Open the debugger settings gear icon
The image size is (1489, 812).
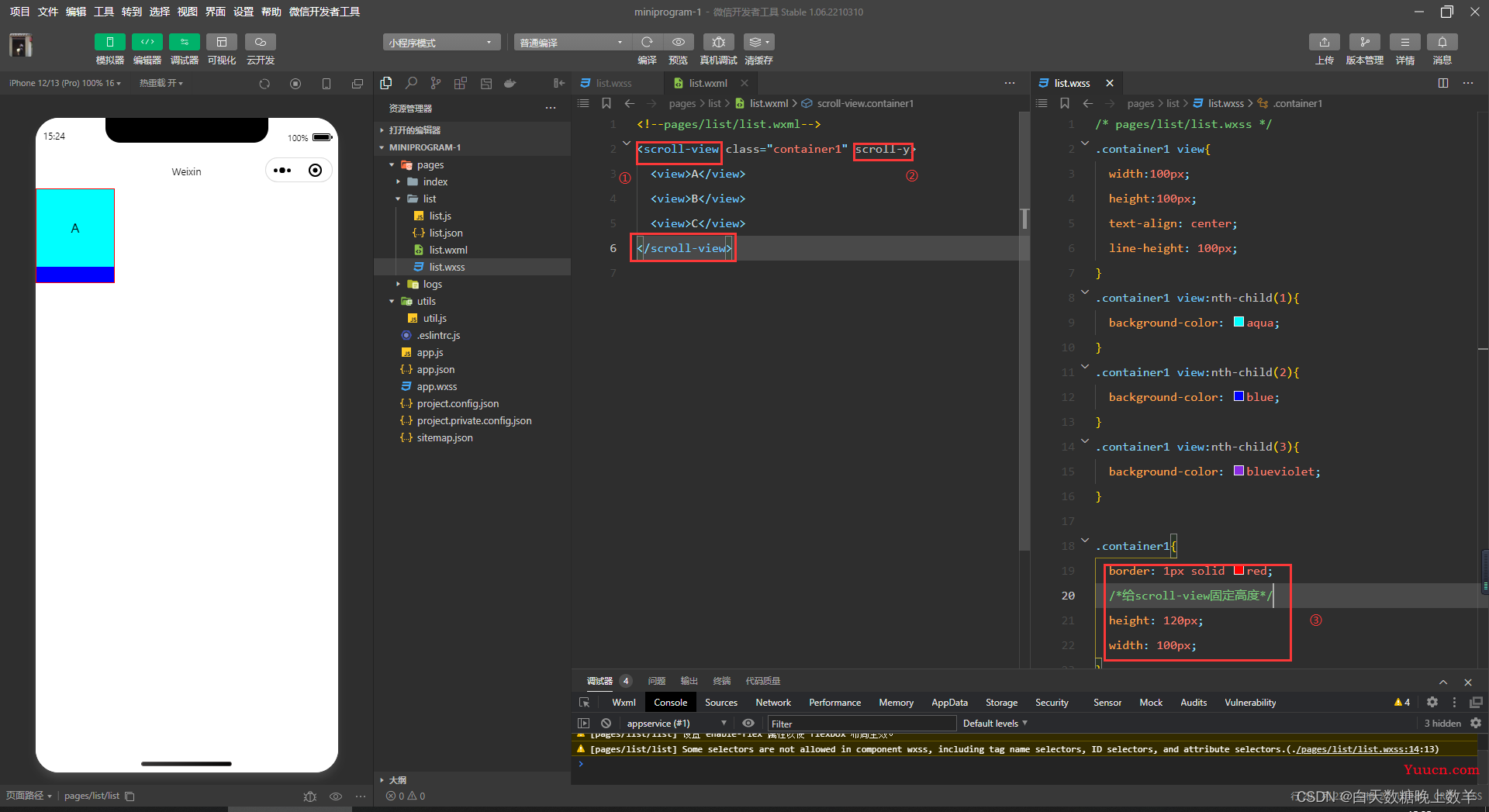click(x=1432, y=702)
